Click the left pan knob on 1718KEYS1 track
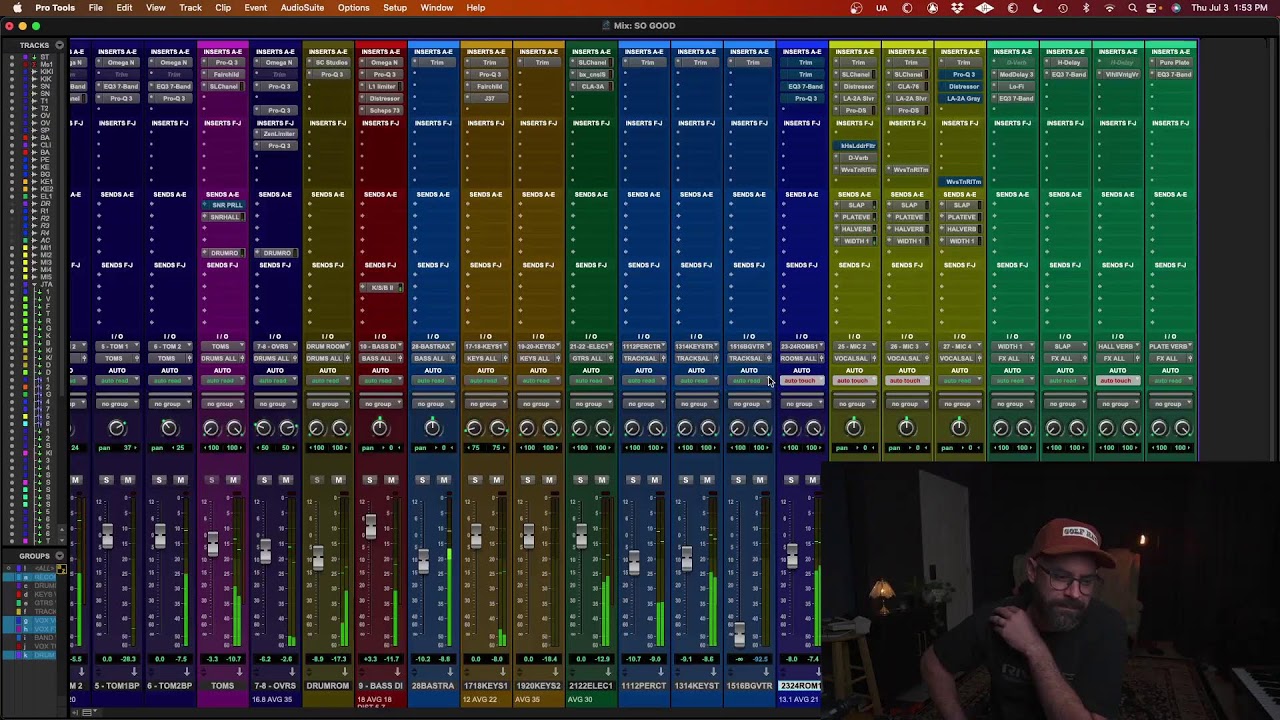 click(474, 429)
